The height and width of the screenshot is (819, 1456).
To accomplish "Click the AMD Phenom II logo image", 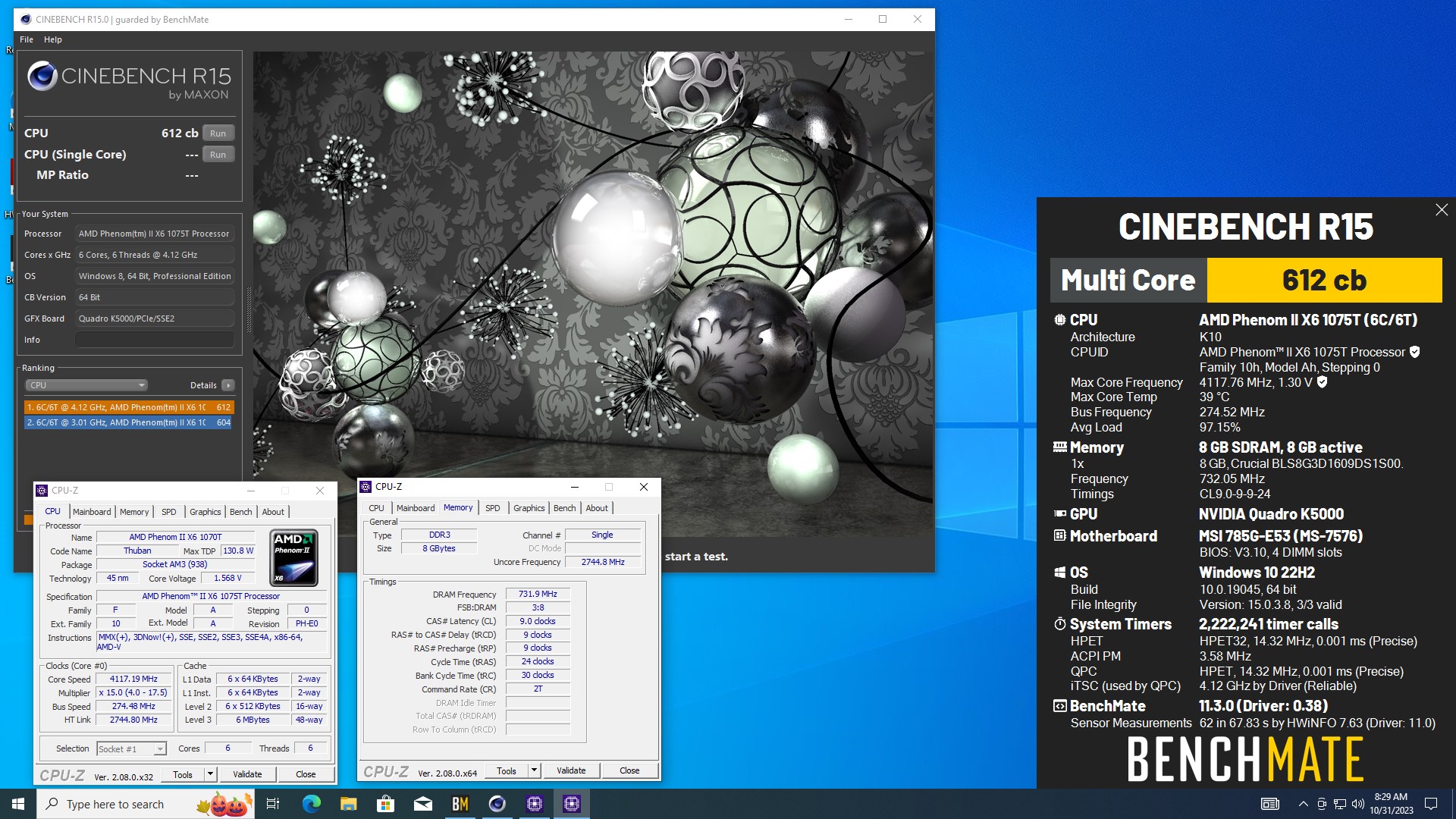I will point(294,558).
